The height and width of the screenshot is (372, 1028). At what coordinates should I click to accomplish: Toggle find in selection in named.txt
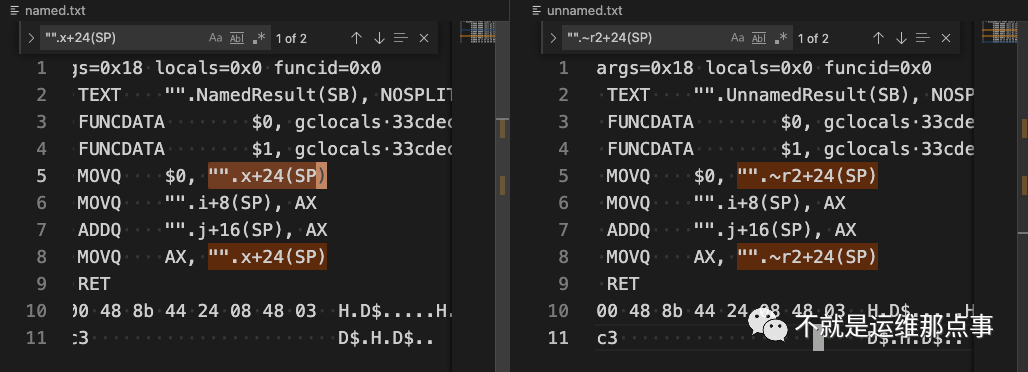coord(401,38)
